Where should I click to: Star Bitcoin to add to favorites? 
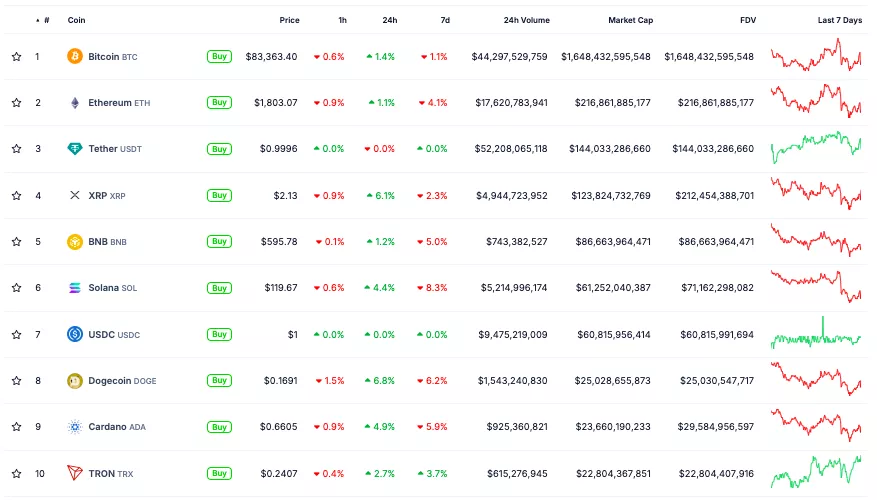coord(16,57)
